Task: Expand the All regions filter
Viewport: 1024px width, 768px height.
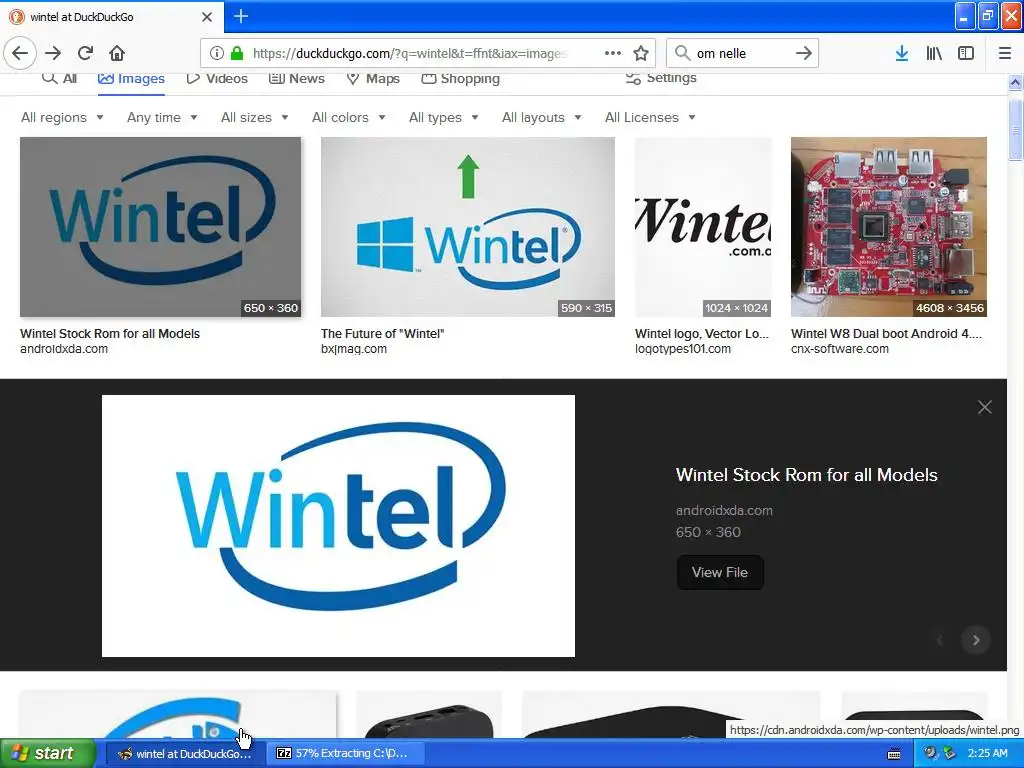Action: (x=62, y=118)
